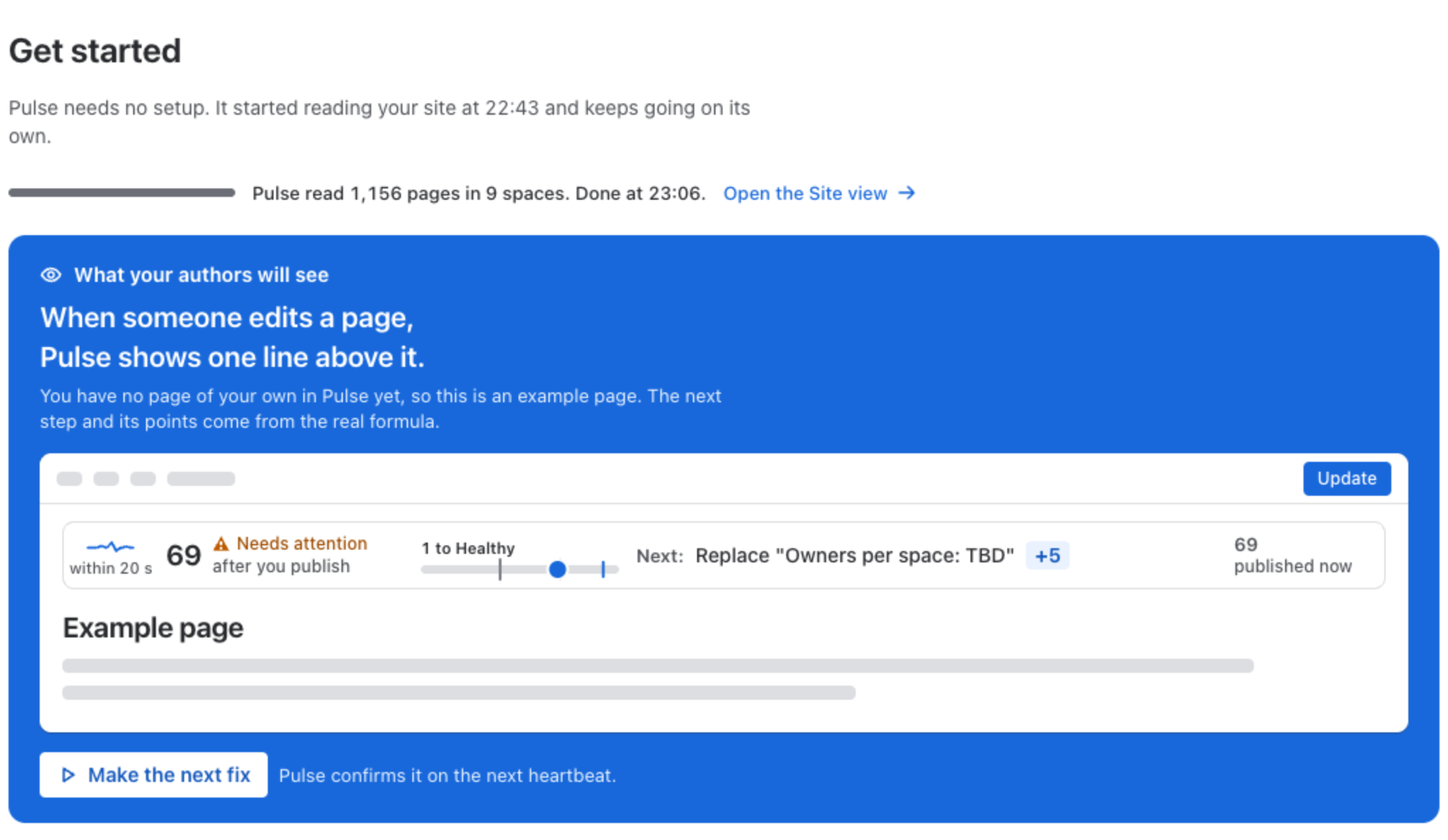Click the 'after you publish' text
The width and height of the screenshot is (1448, 840).
(281, 566)
